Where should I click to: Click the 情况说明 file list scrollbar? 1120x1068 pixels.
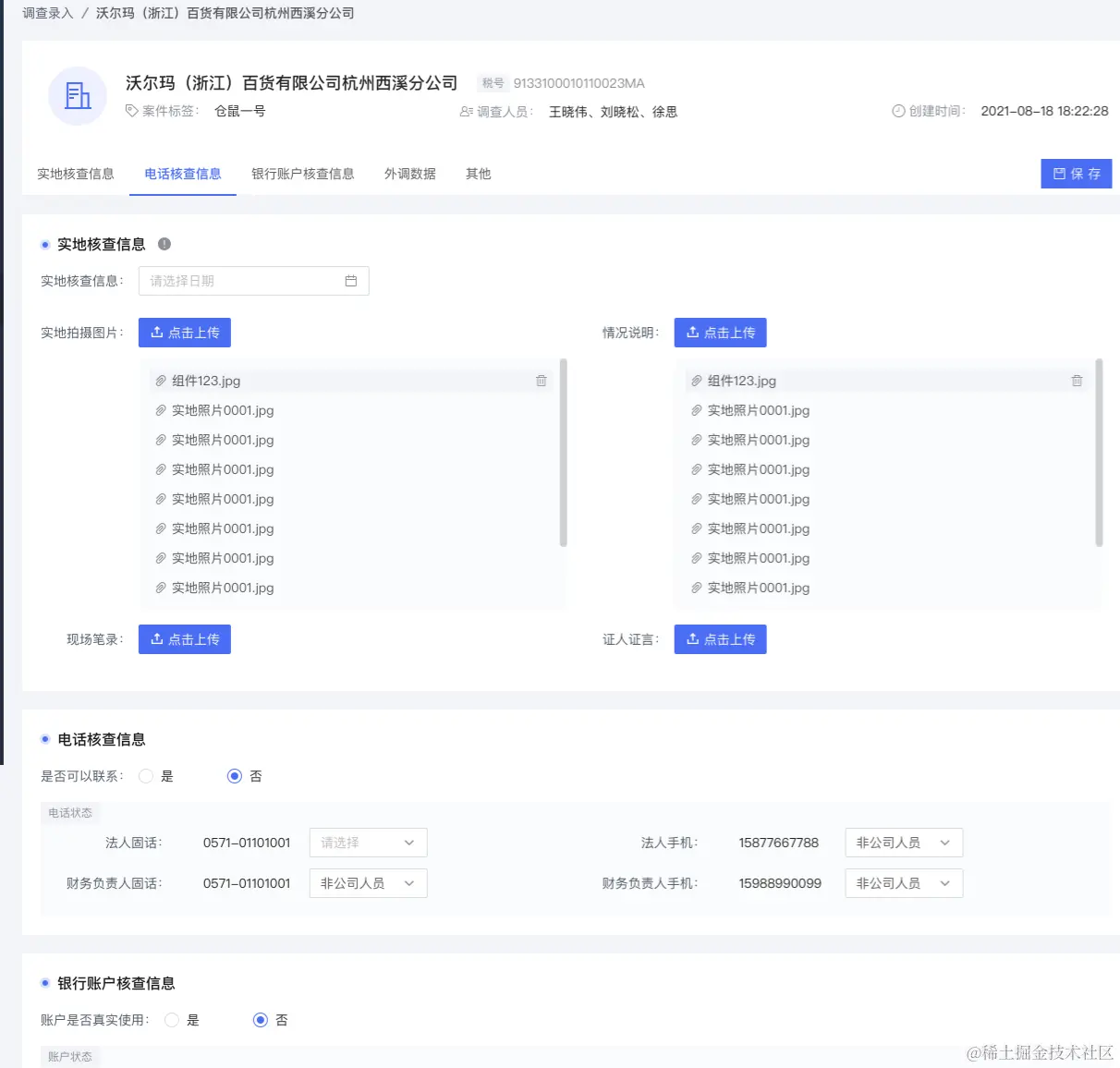click(x=1100, y=453)
